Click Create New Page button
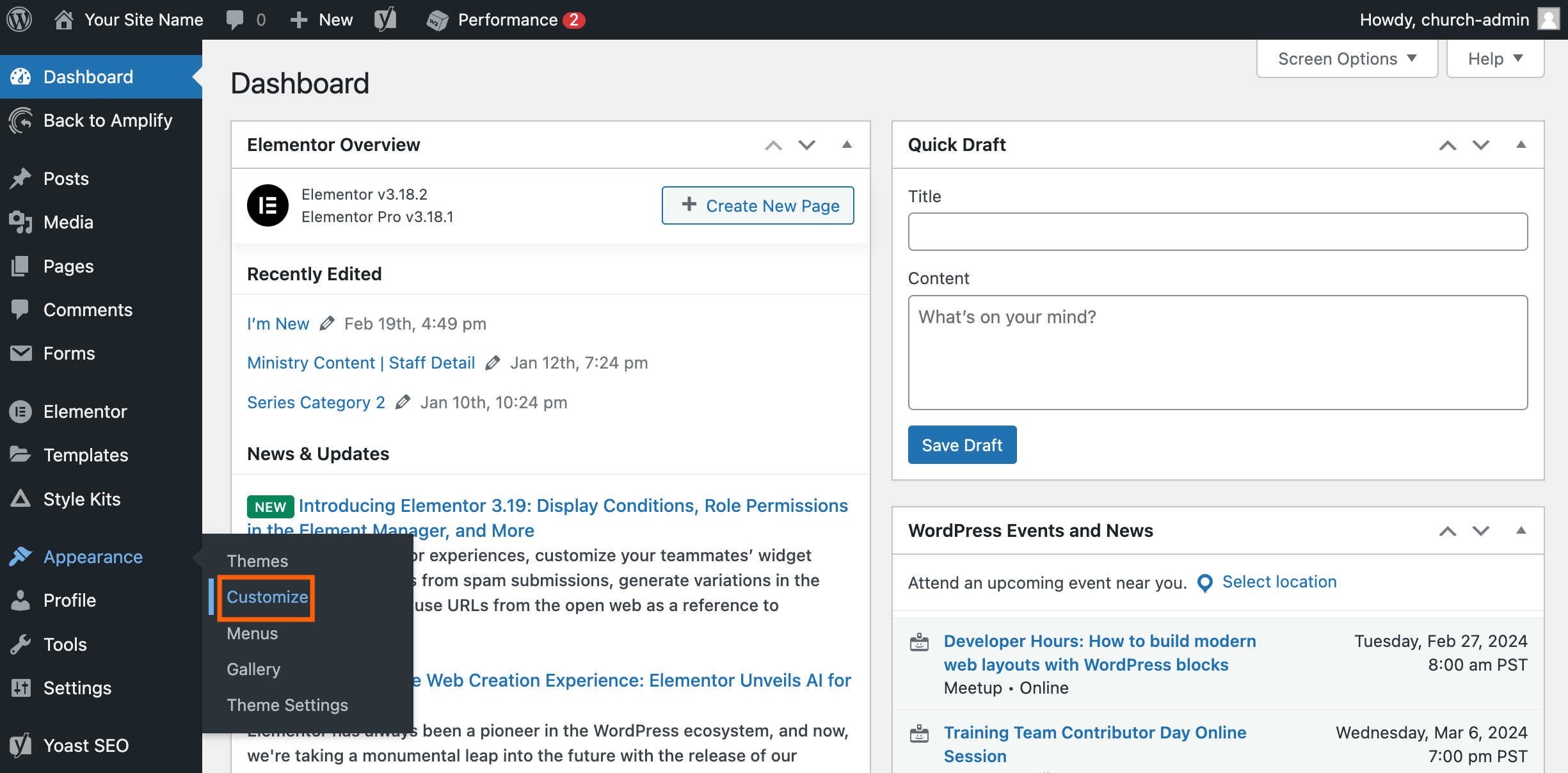 (758, 205)
